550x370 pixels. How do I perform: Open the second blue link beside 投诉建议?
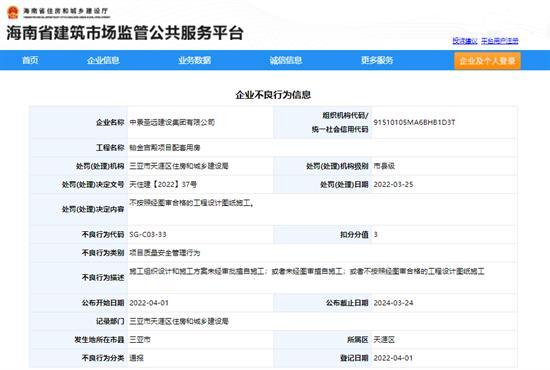pyautogui.click(x=499, y=41)
